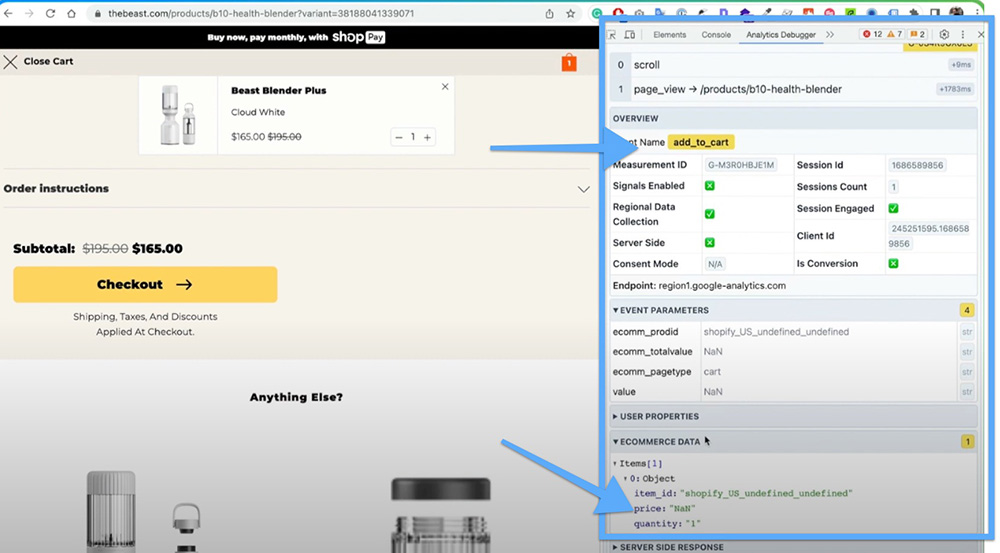1000x553 pixels.
Task: Expand the Order instructions section
Action: 297,189
